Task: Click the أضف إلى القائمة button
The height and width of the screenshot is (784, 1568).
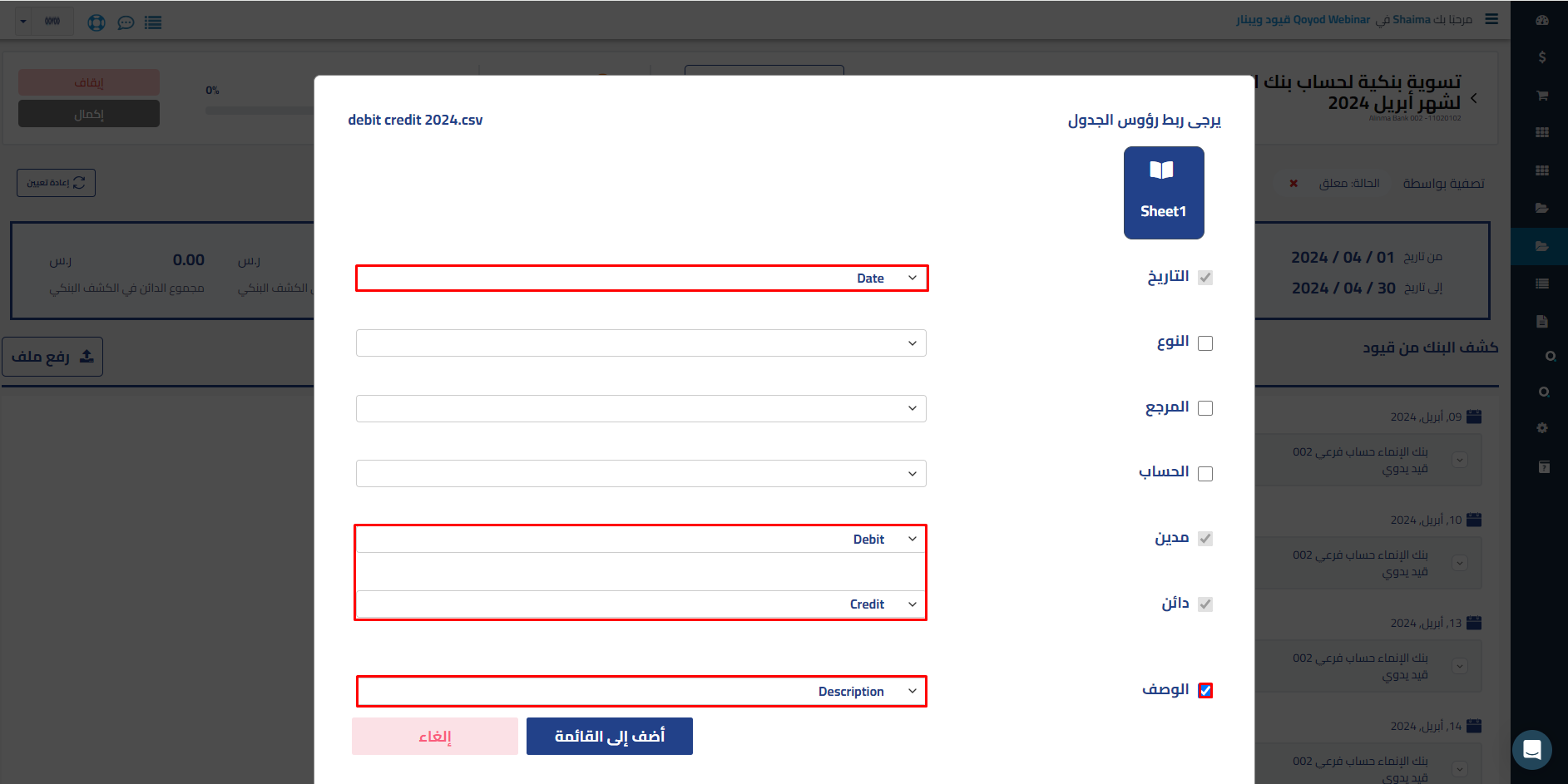Action: click(609, 737)
